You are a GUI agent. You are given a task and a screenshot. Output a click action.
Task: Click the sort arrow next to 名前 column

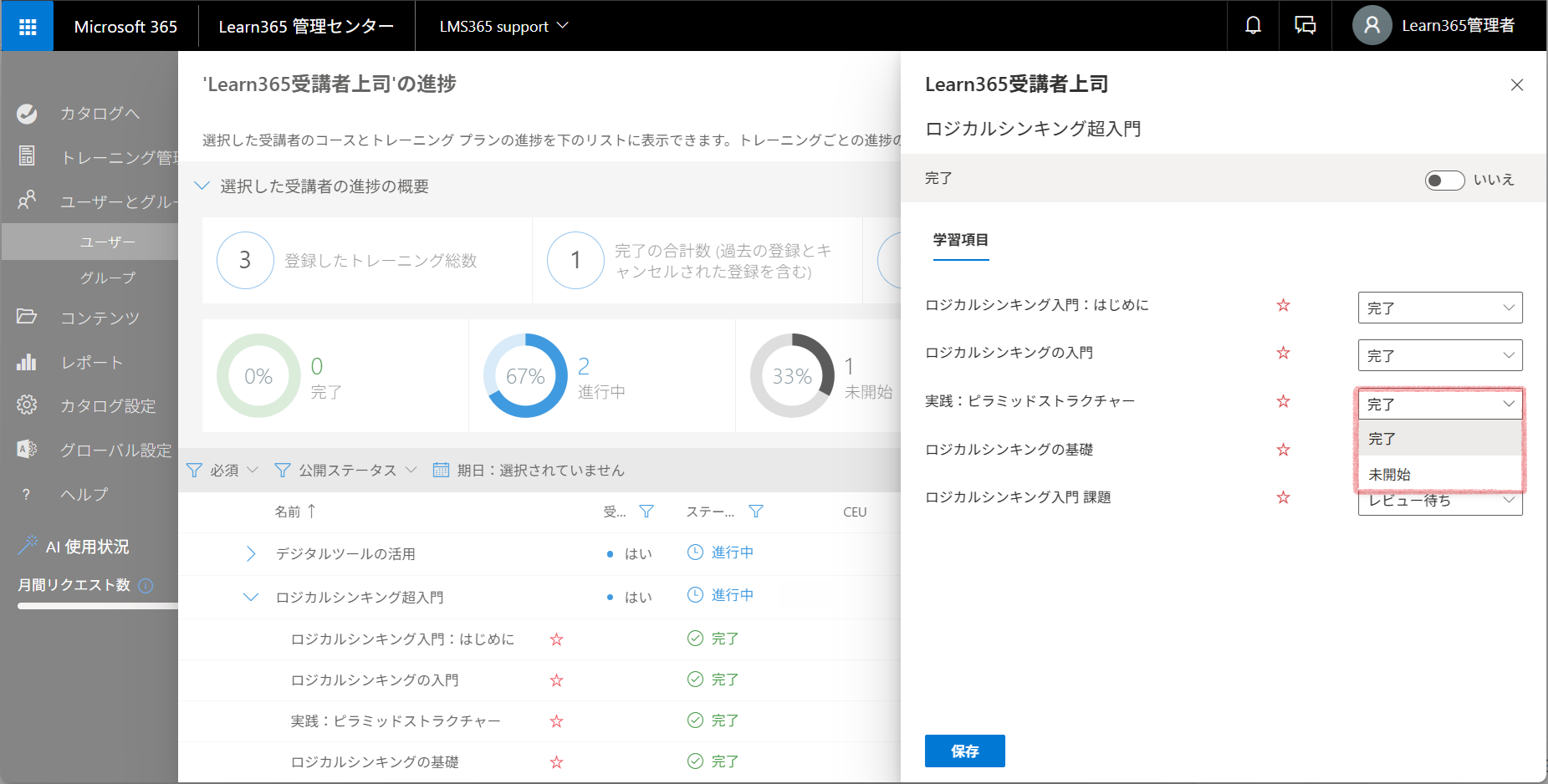click(x=311, y=511)
